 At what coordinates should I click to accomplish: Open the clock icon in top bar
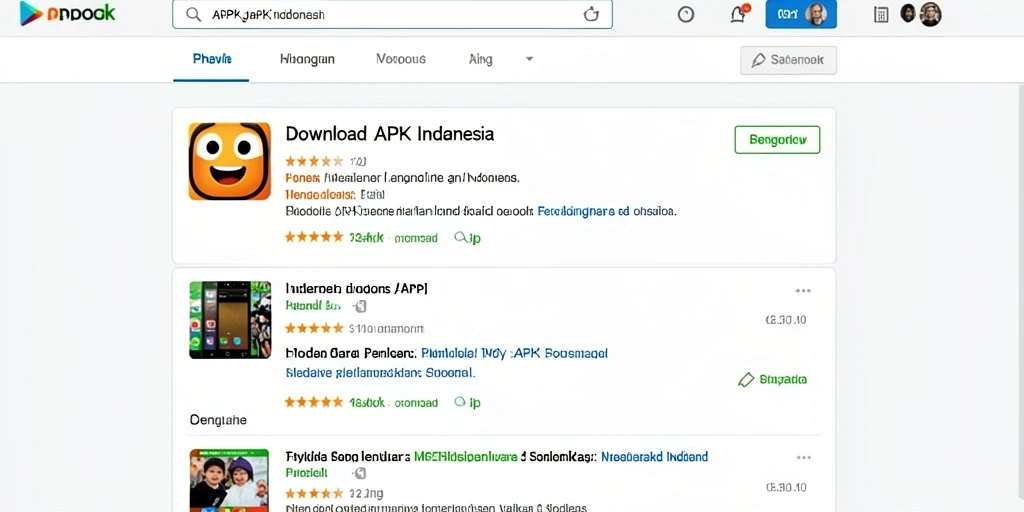pyautogui.click(x=686, y=14)
